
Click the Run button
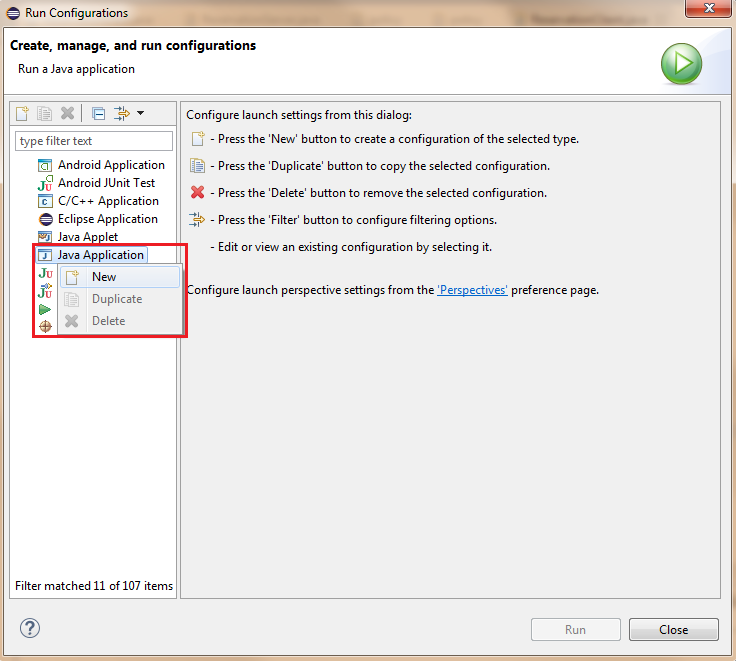(x=575, y=630)
